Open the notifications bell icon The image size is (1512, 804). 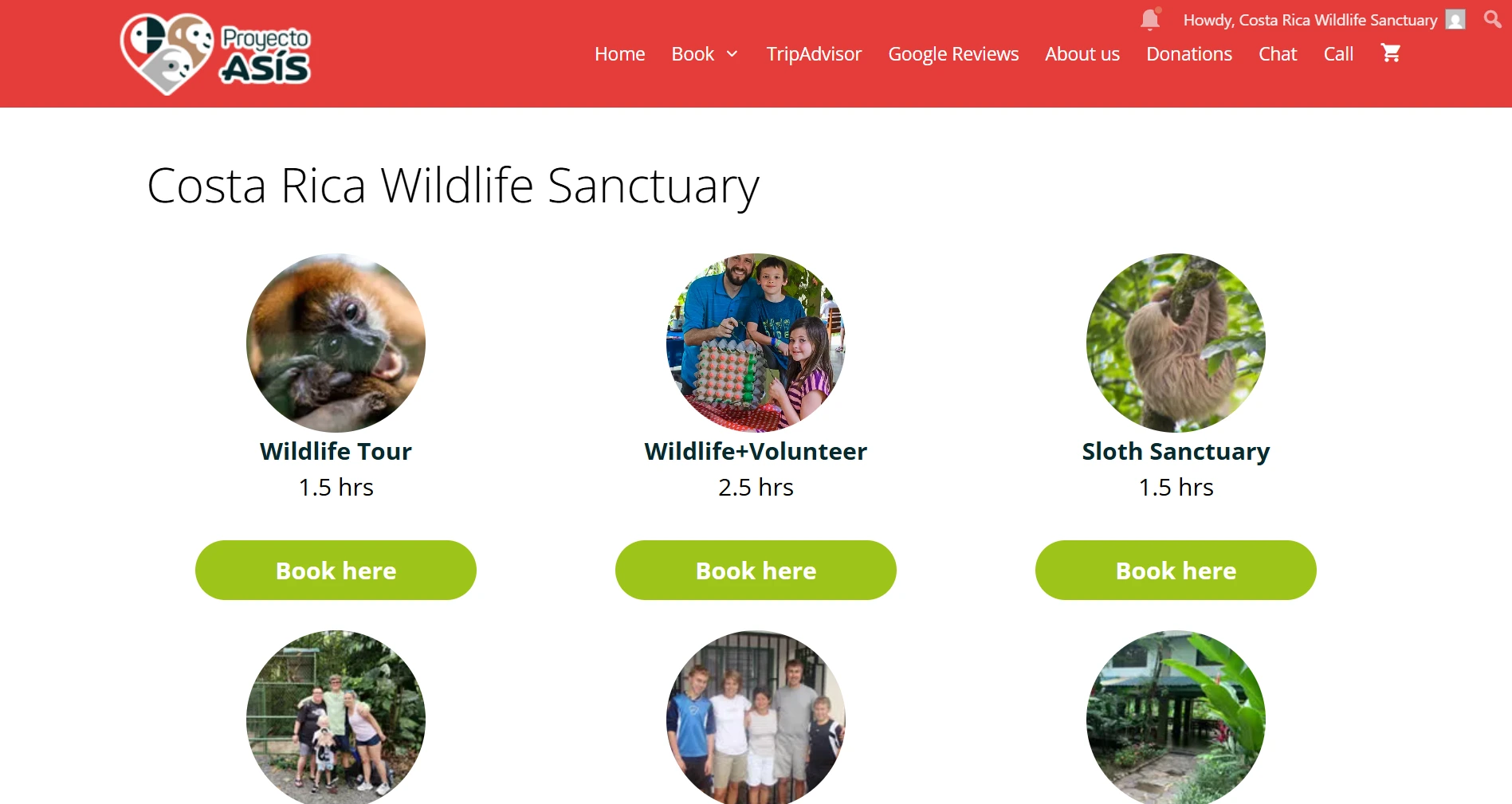coord(1149,19)
